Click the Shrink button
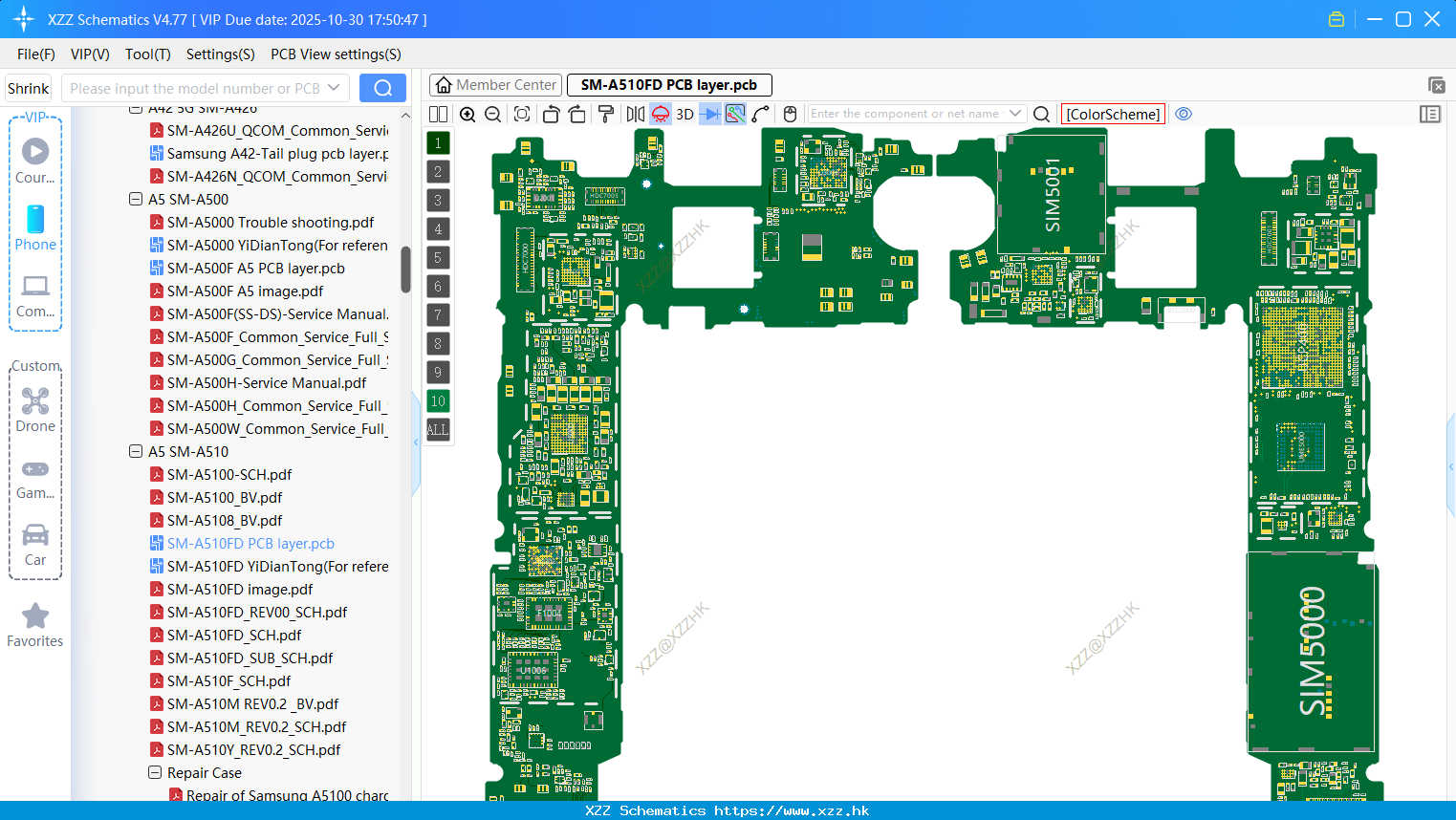This screenshot has width=1456, height=820. tap(28, 88)
